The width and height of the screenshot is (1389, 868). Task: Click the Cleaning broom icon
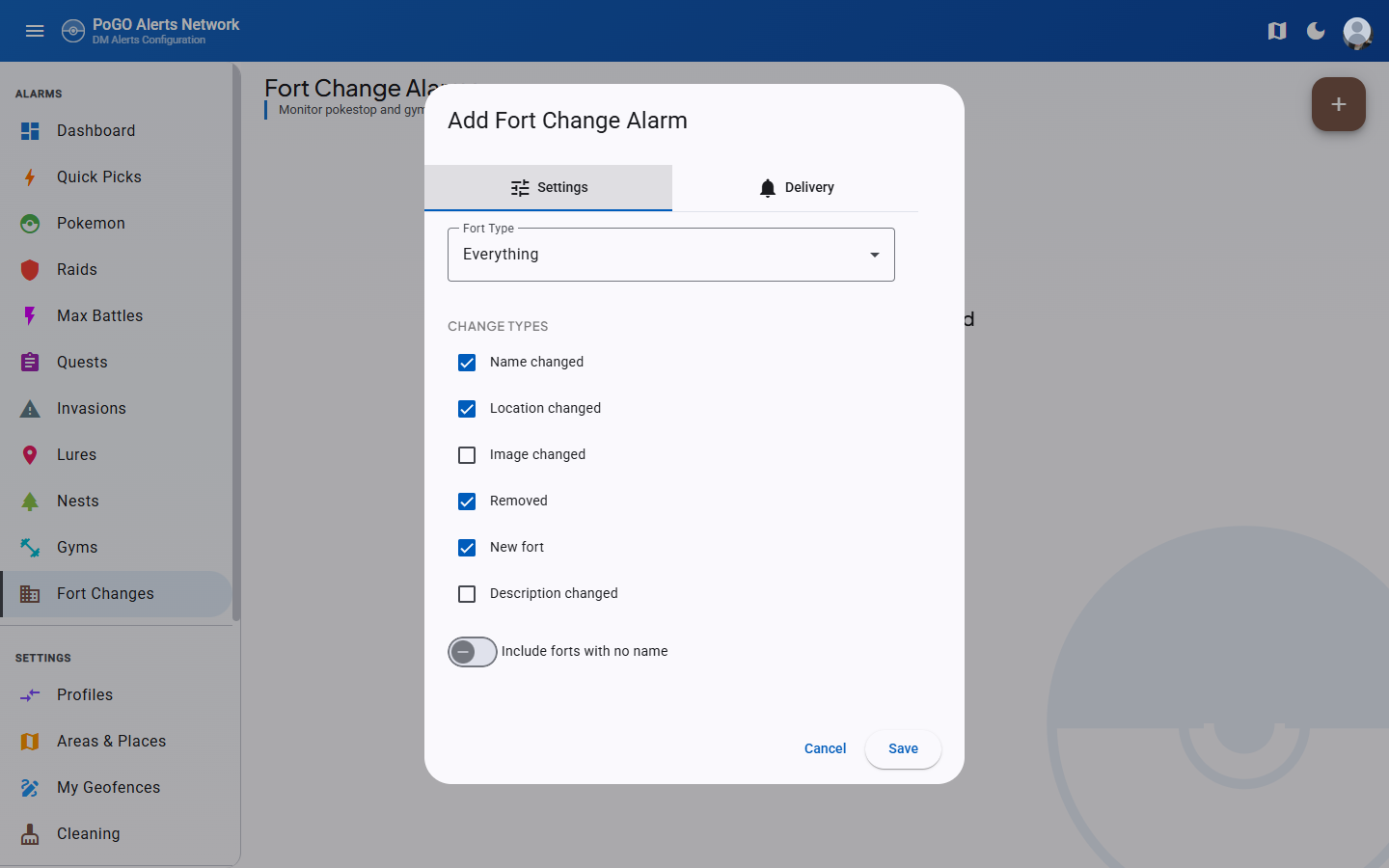tap(30, 834)
